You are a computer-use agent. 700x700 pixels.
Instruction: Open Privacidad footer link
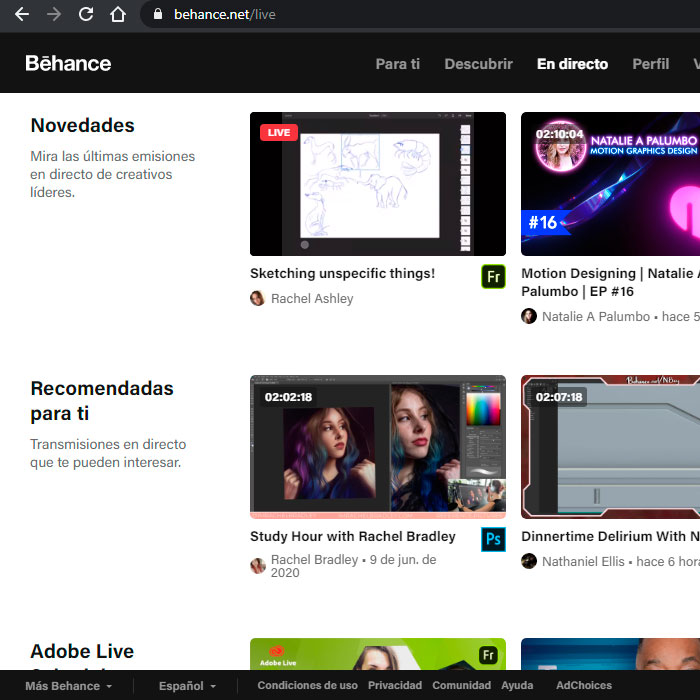point(395,685)
